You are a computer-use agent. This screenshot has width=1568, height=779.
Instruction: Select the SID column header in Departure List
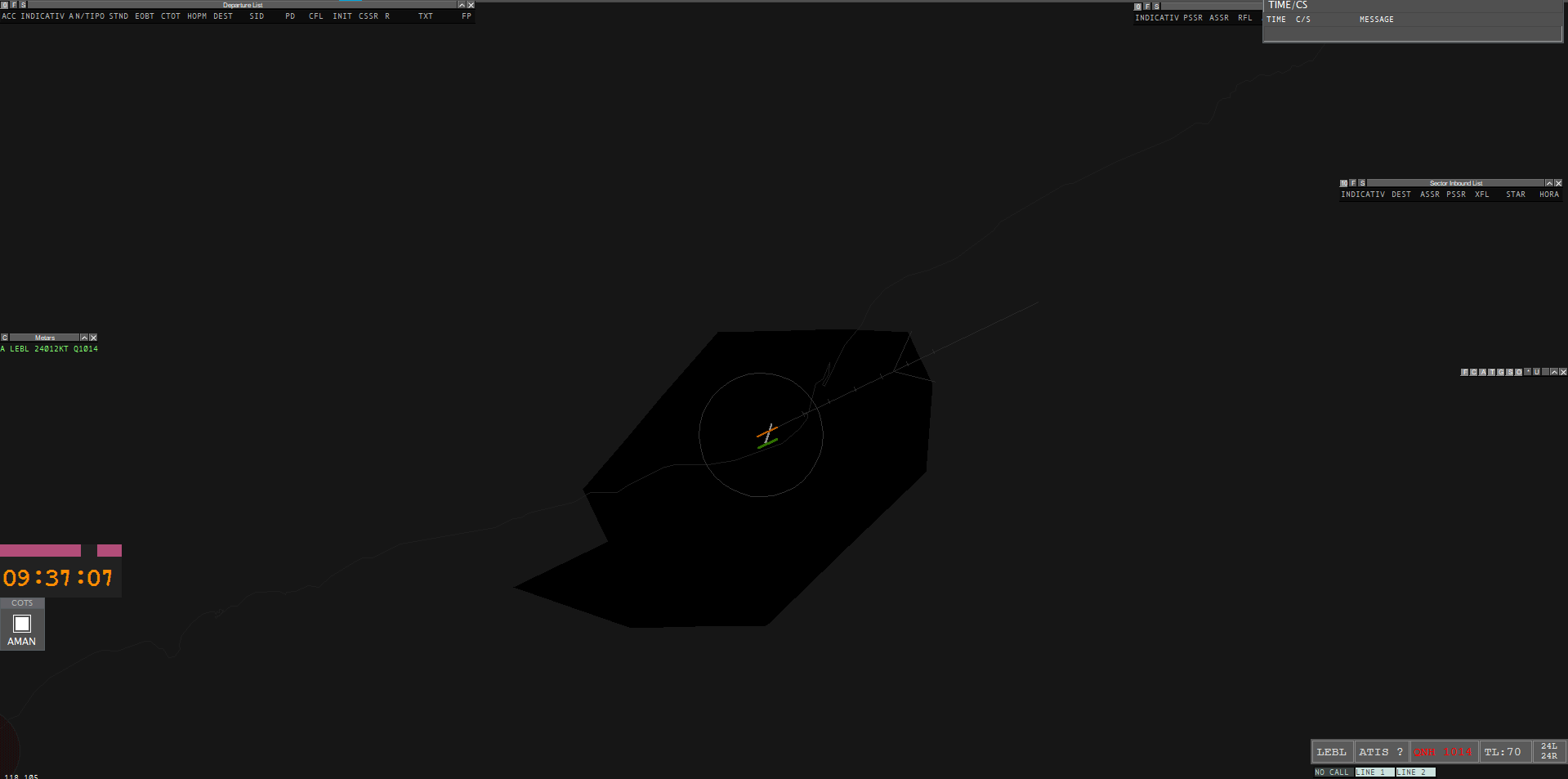pyautogui.click(x=257, y=16)
